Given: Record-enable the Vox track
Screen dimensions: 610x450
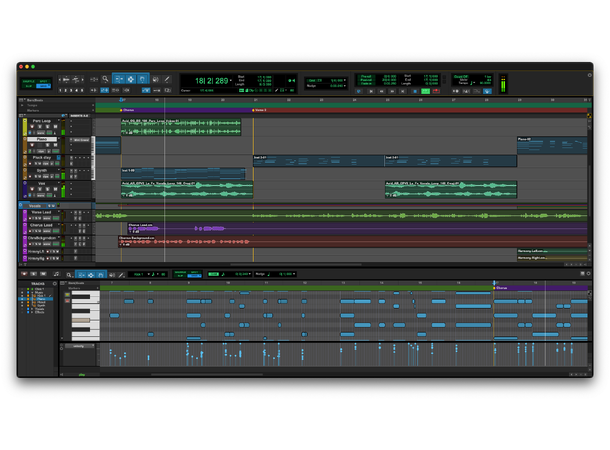Looking at the screenshot, I should click(x=32, y=189).
